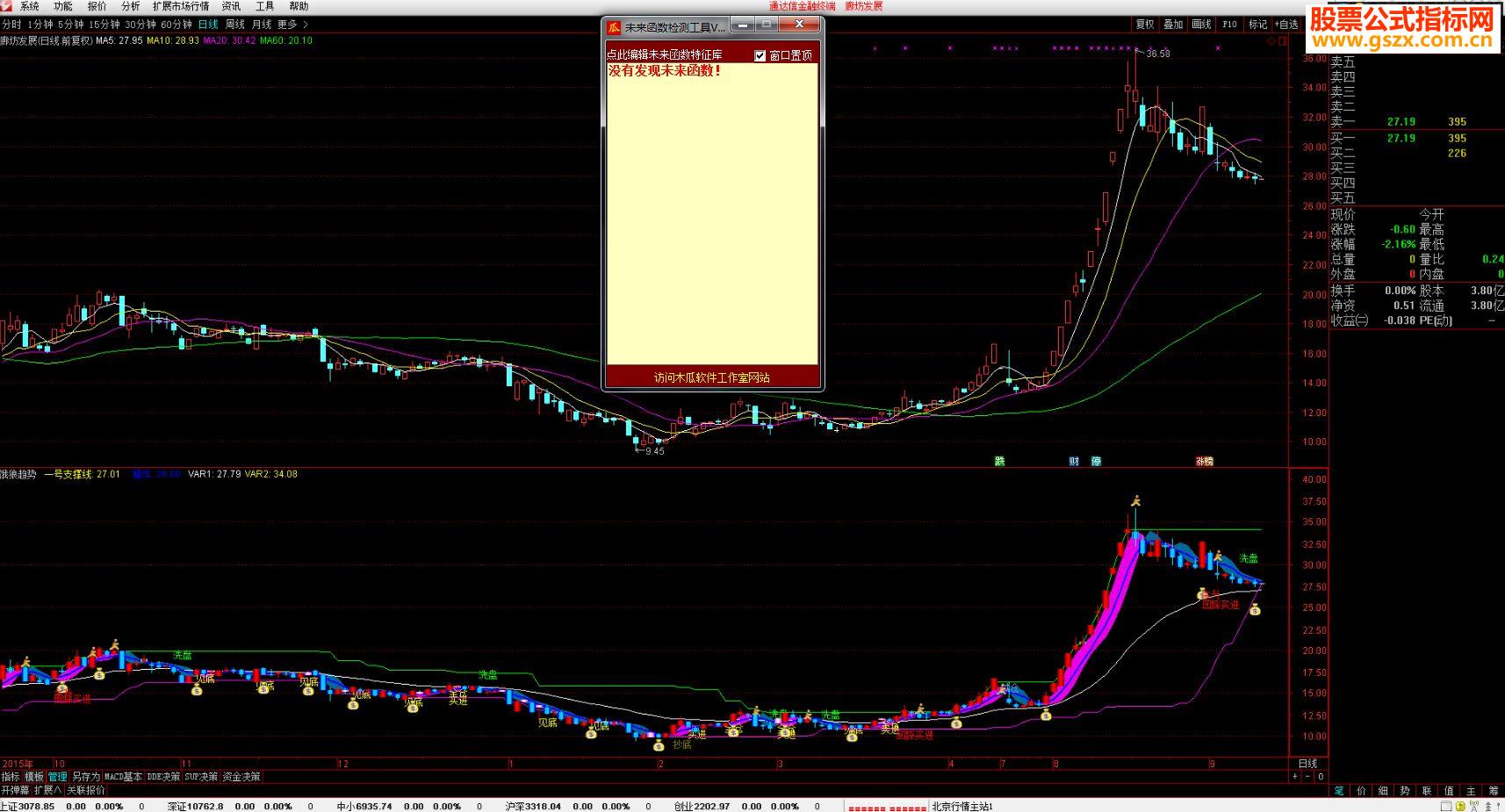Switch chart to 30分钟 period
The image size is (1505, 812).
(140, 25)
